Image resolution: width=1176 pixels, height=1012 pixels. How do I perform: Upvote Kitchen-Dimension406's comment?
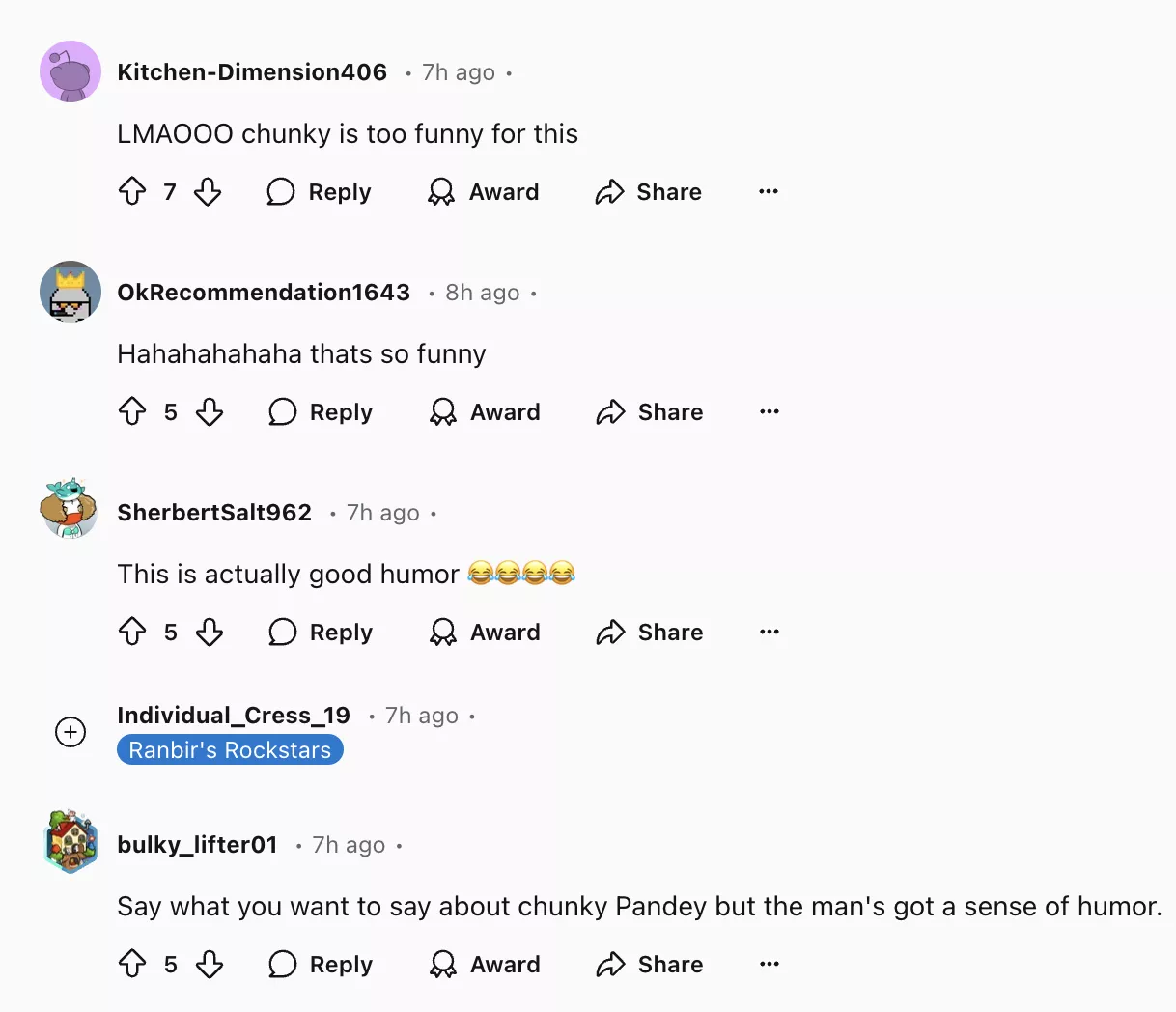[132, 192]
